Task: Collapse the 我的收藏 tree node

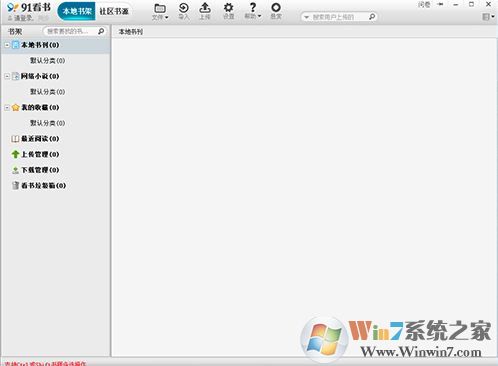Action: coord(7,108)
